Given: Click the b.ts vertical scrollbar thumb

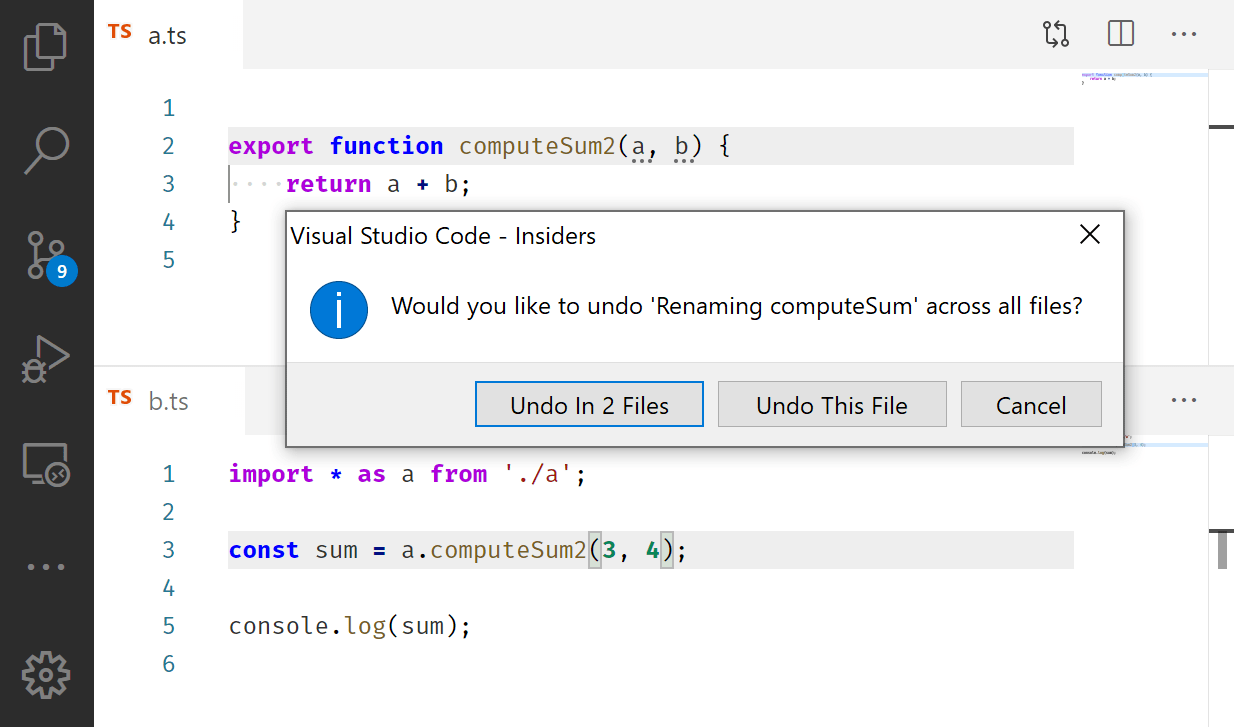Looking at the screenshot, I should (1222, 550).
